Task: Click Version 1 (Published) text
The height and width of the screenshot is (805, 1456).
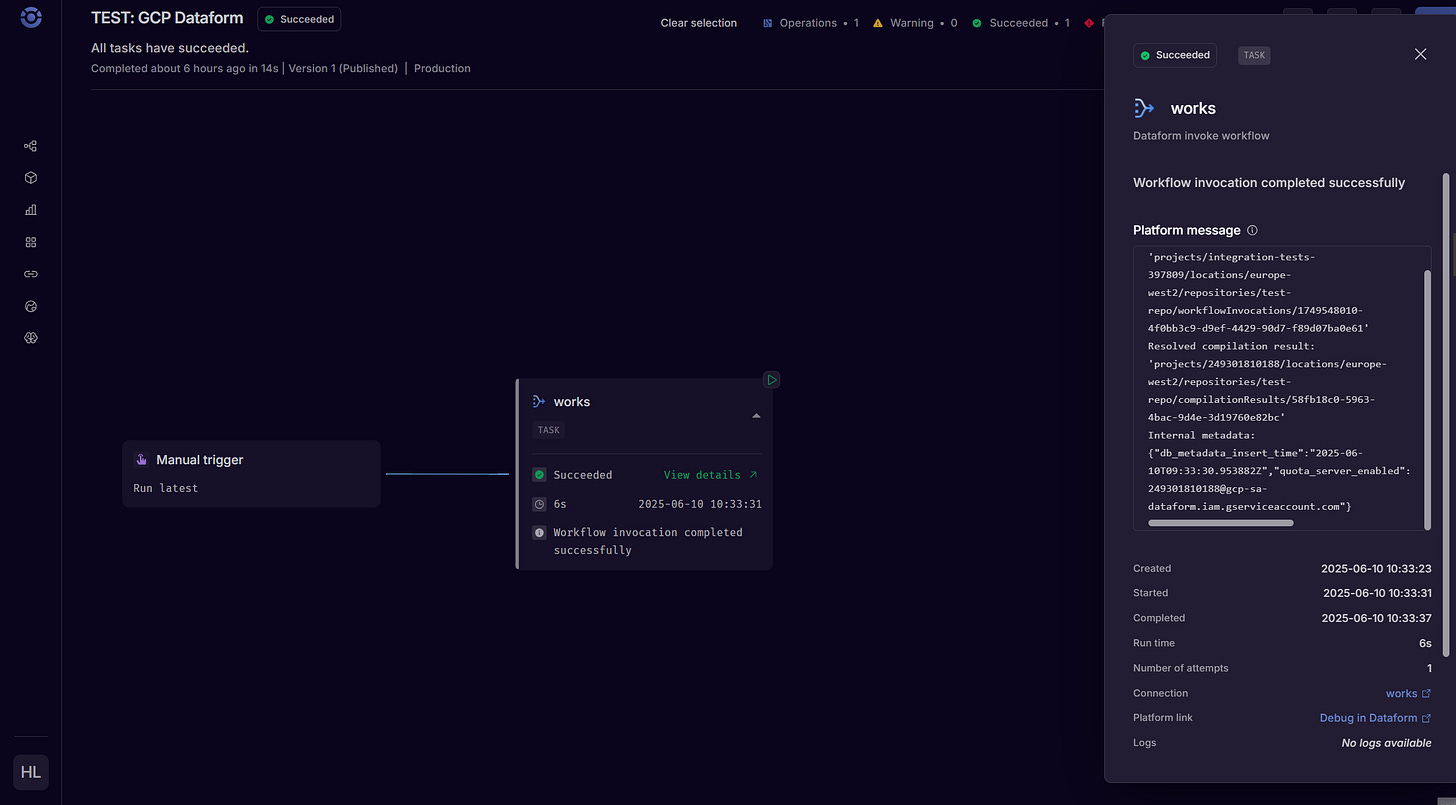Action: 343,69
